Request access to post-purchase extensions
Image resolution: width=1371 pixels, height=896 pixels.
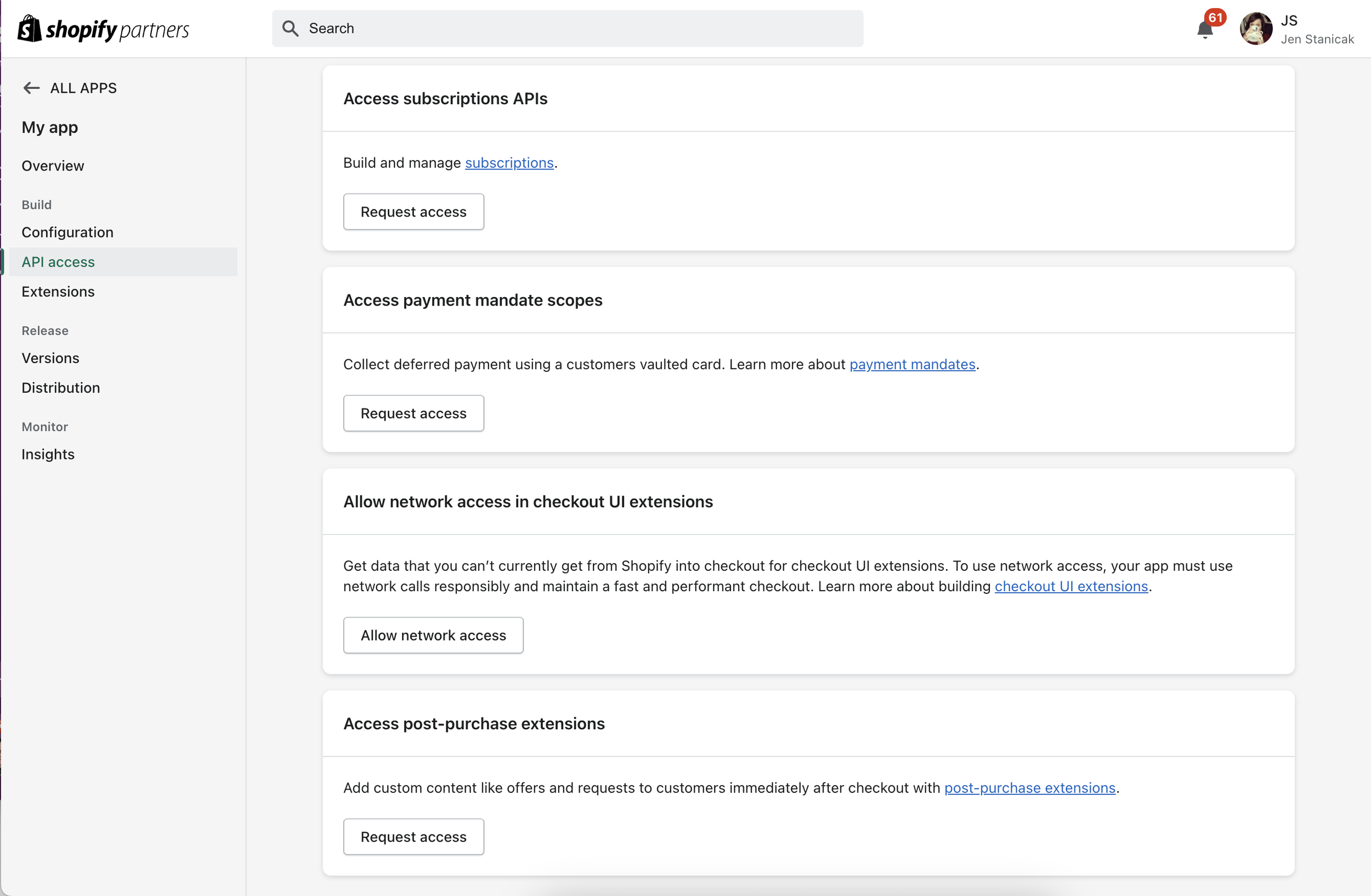click(413, 837)
